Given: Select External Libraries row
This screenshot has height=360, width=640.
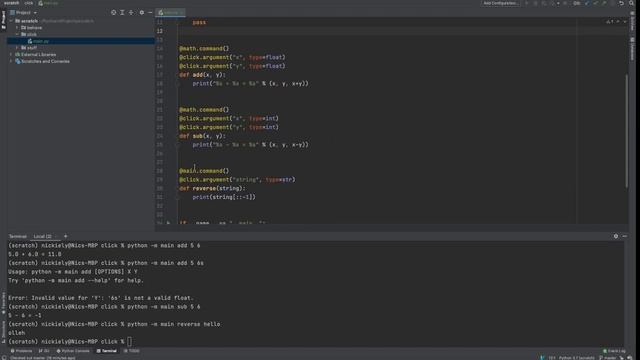Looking at the screenshot, I should pyautogui.click(x=81, y=54).
